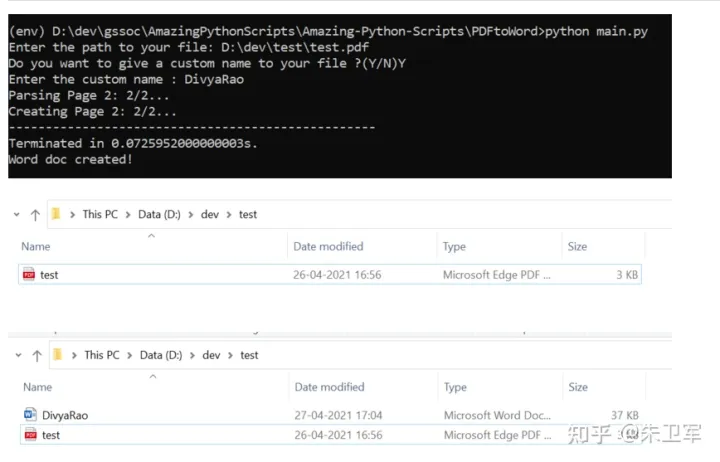Sort by Date modified in the top Explorer window
The height and width of the screenshot is (462, 720).
328,246
